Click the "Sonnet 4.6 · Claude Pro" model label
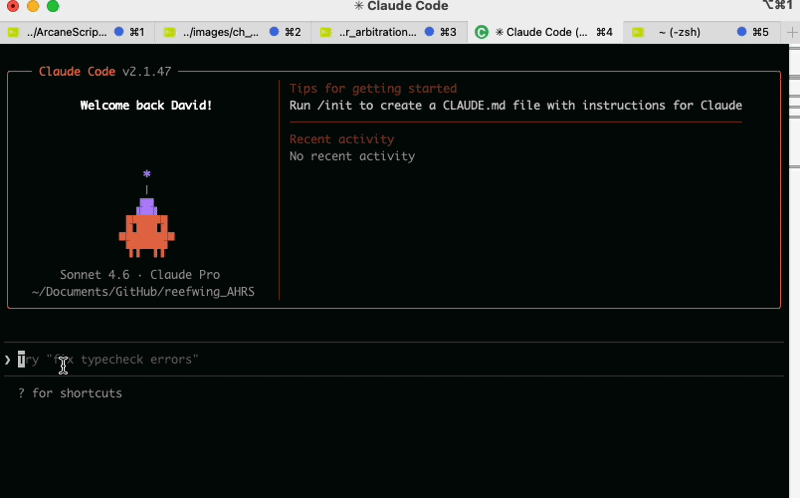The width and height of the screenshot is (800, 498). [x=139, y=275]
